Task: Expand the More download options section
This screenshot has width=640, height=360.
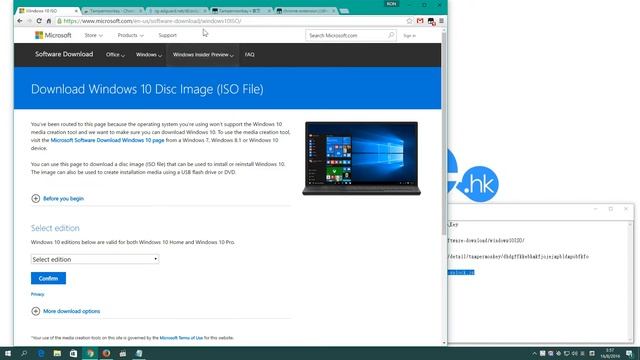Action: (x=71, y=311)
